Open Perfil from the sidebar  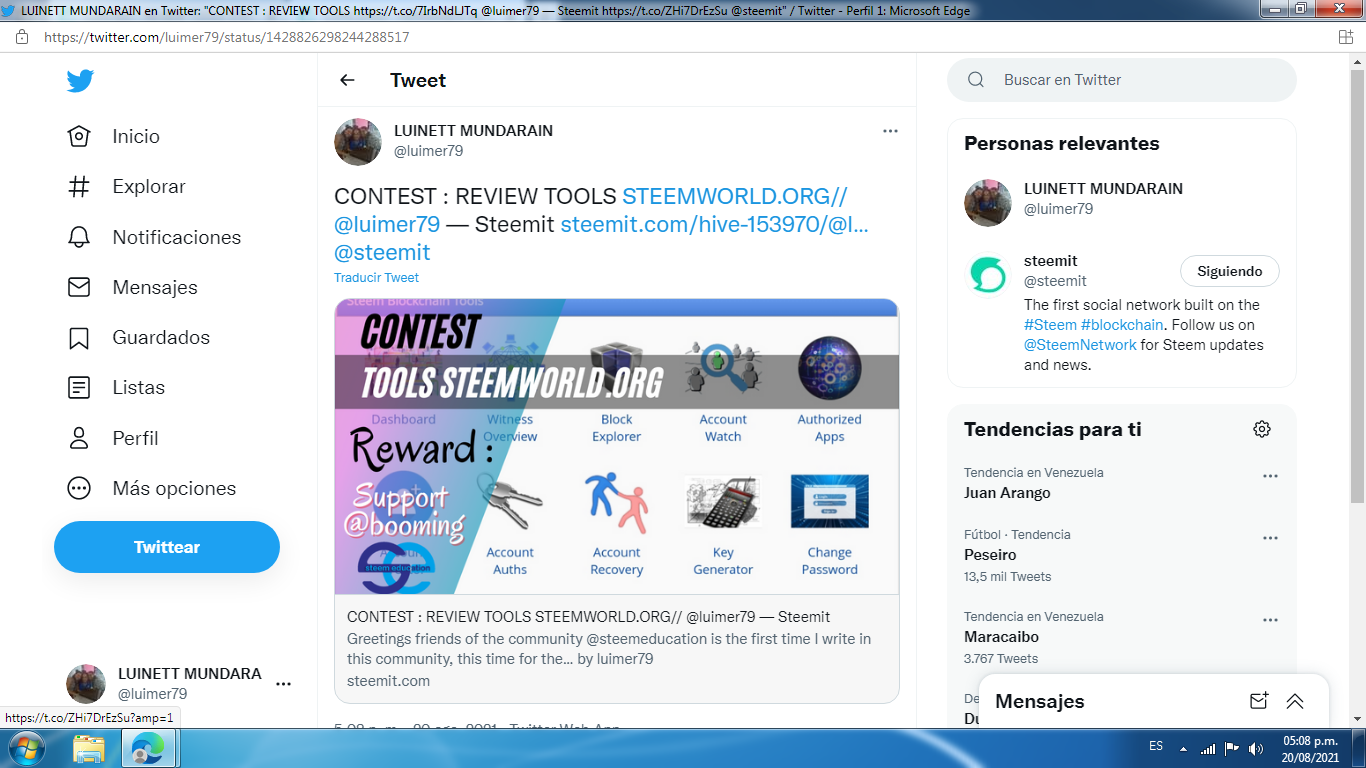click(135, 438)
